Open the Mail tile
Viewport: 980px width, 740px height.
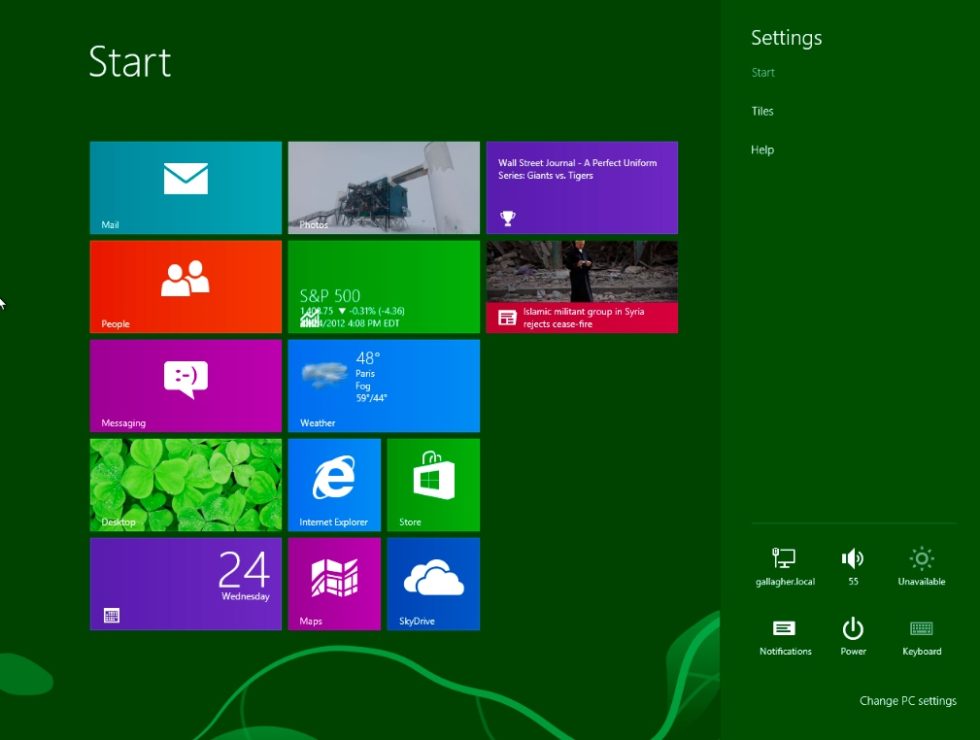click(x=185, y=188)
